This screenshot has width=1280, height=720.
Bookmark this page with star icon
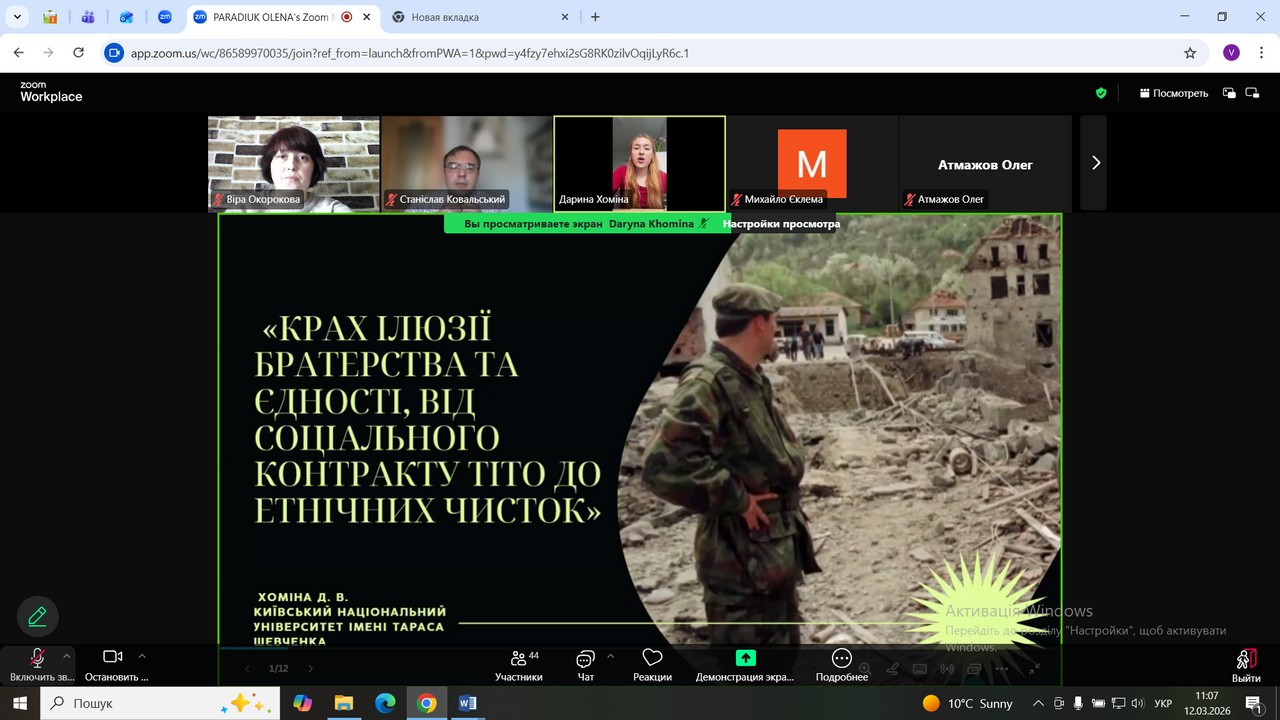1190,53
